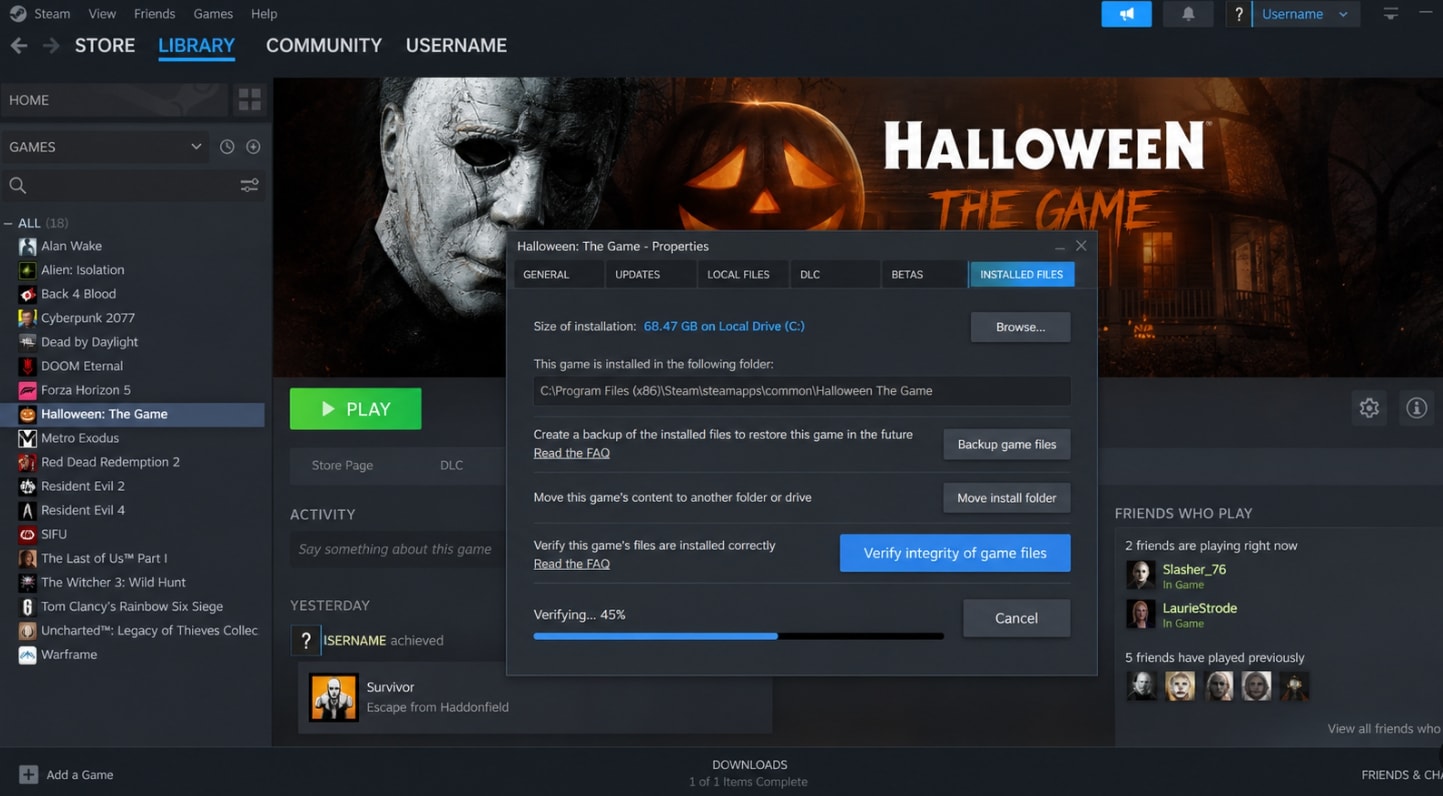The image size is (1443, 796).
Task: Click Say something about this game field
Action: click(x=396, y=549)
